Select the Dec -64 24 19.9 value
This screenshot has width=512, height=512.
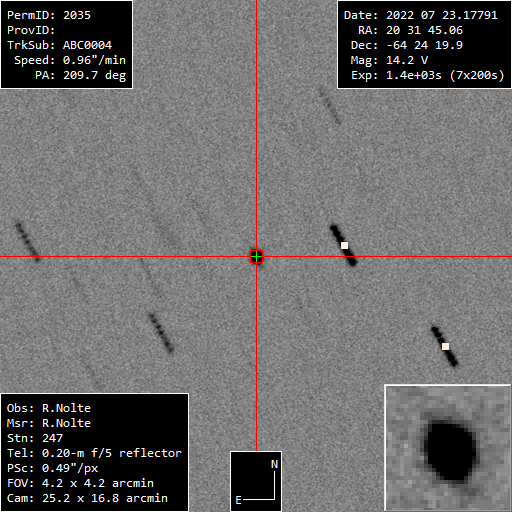[407, 45]
